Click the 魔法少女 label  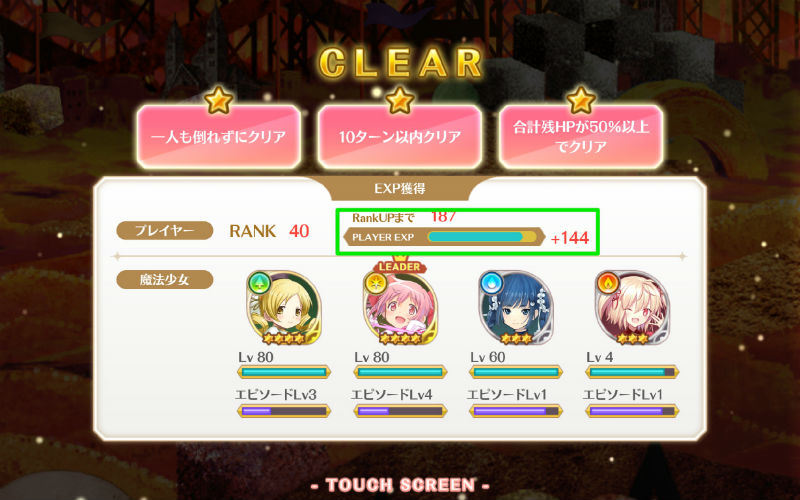tap(164, 280)
